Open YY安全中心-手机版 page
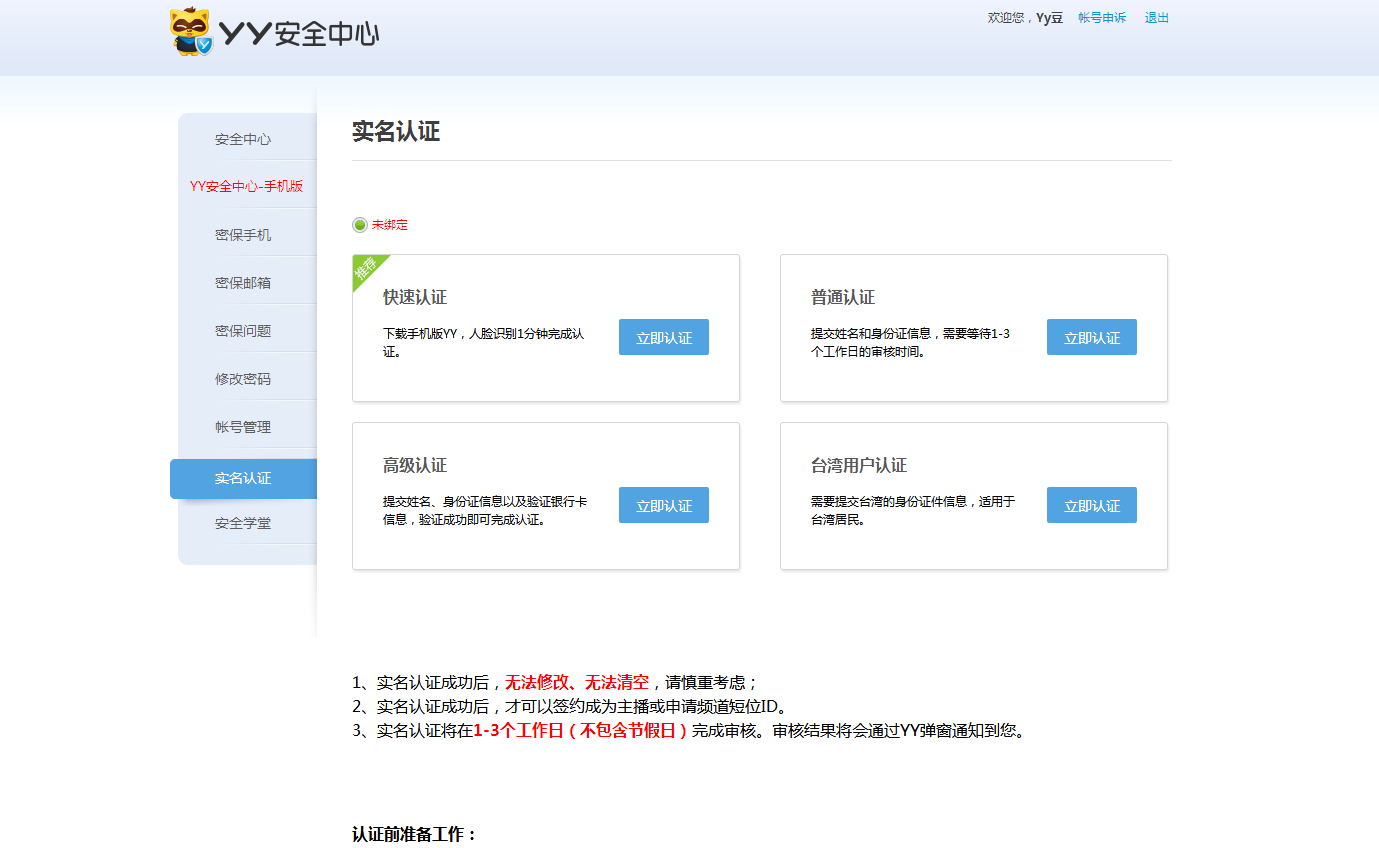This screenshot has width=1379, height=848. (x=245, y=185)
